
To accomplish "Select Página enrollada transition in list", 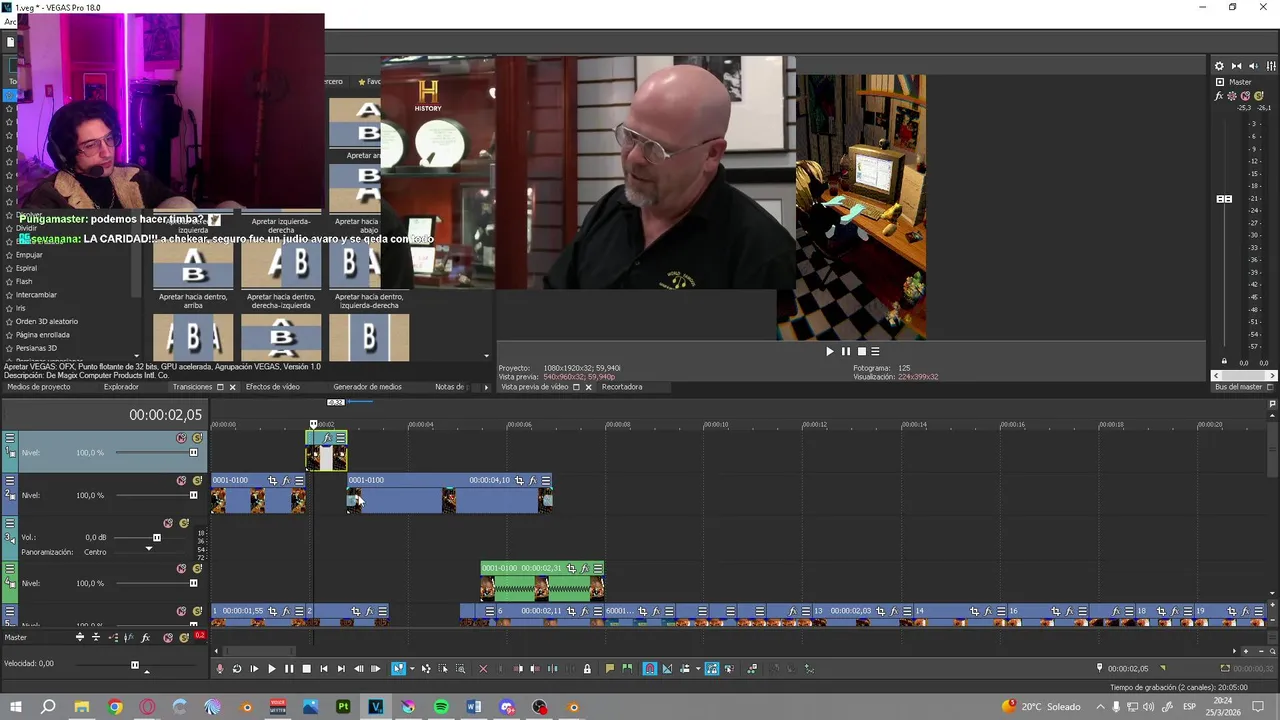I will click(42, 335).
